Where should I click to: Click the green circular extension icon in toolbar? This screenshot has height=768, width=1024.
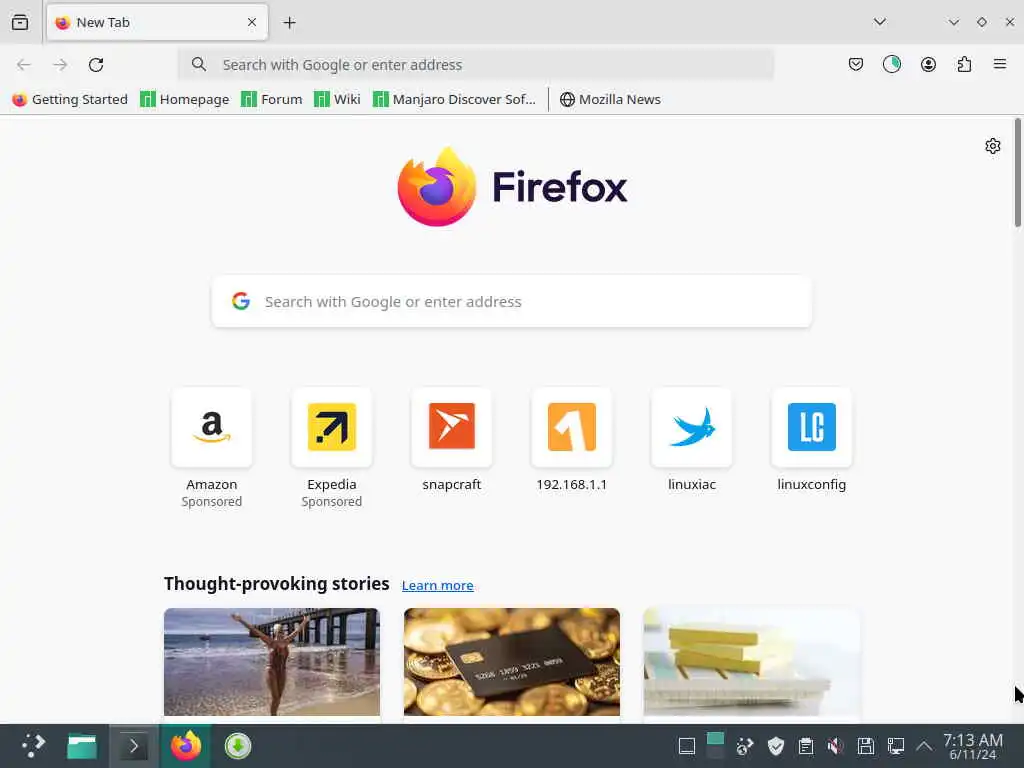point(891,64)
